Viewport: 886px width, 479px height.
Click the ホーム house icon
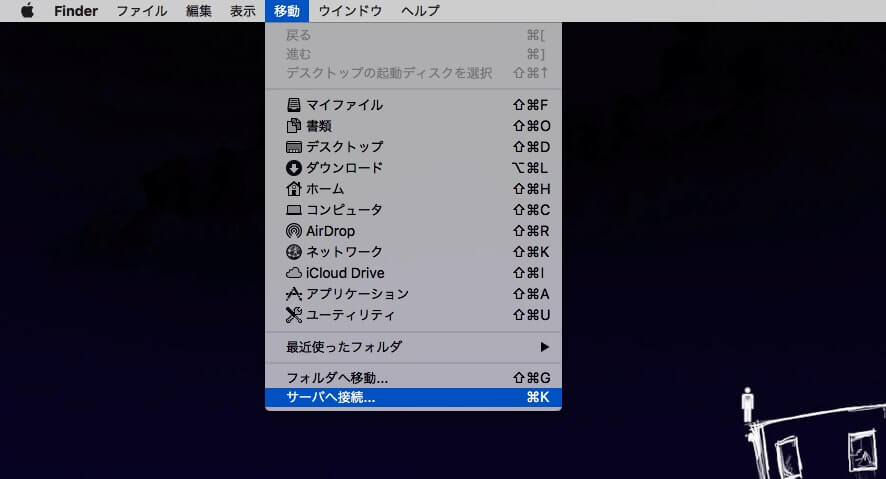coord(293,189)
